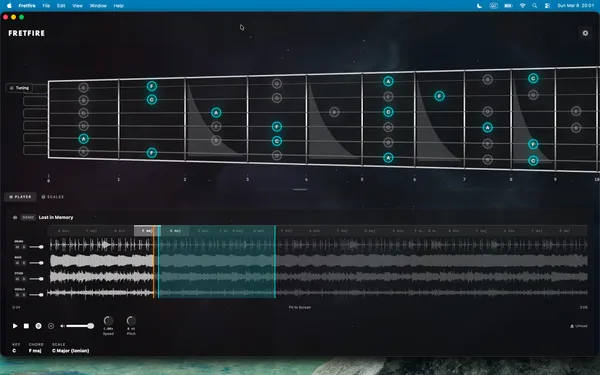Click highlighted A on fifth fret, top string
Image resolution: width=600 pixels, height=375 pixels.
coord(388,81)
